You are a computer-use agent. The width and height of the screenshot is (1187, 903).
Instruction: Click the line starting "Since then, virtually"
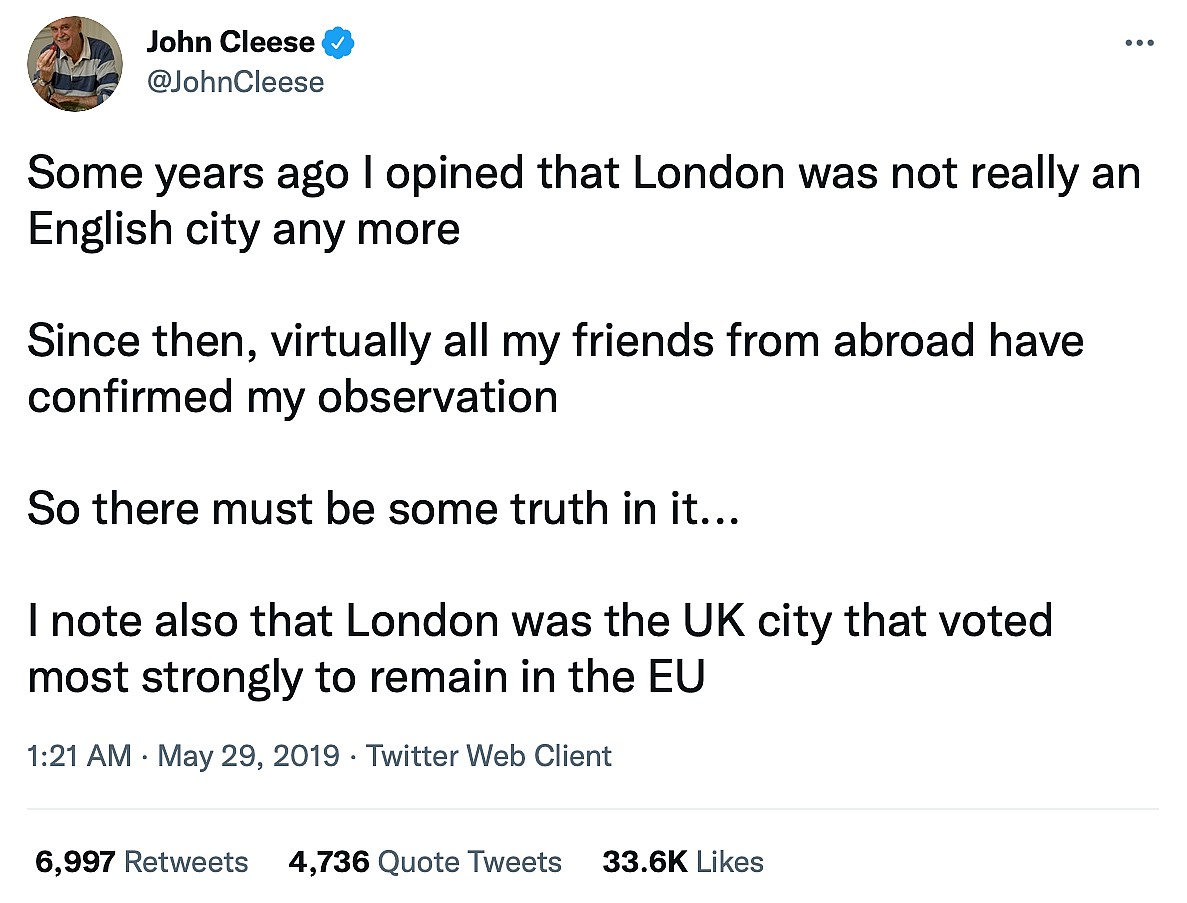[555, 341]
